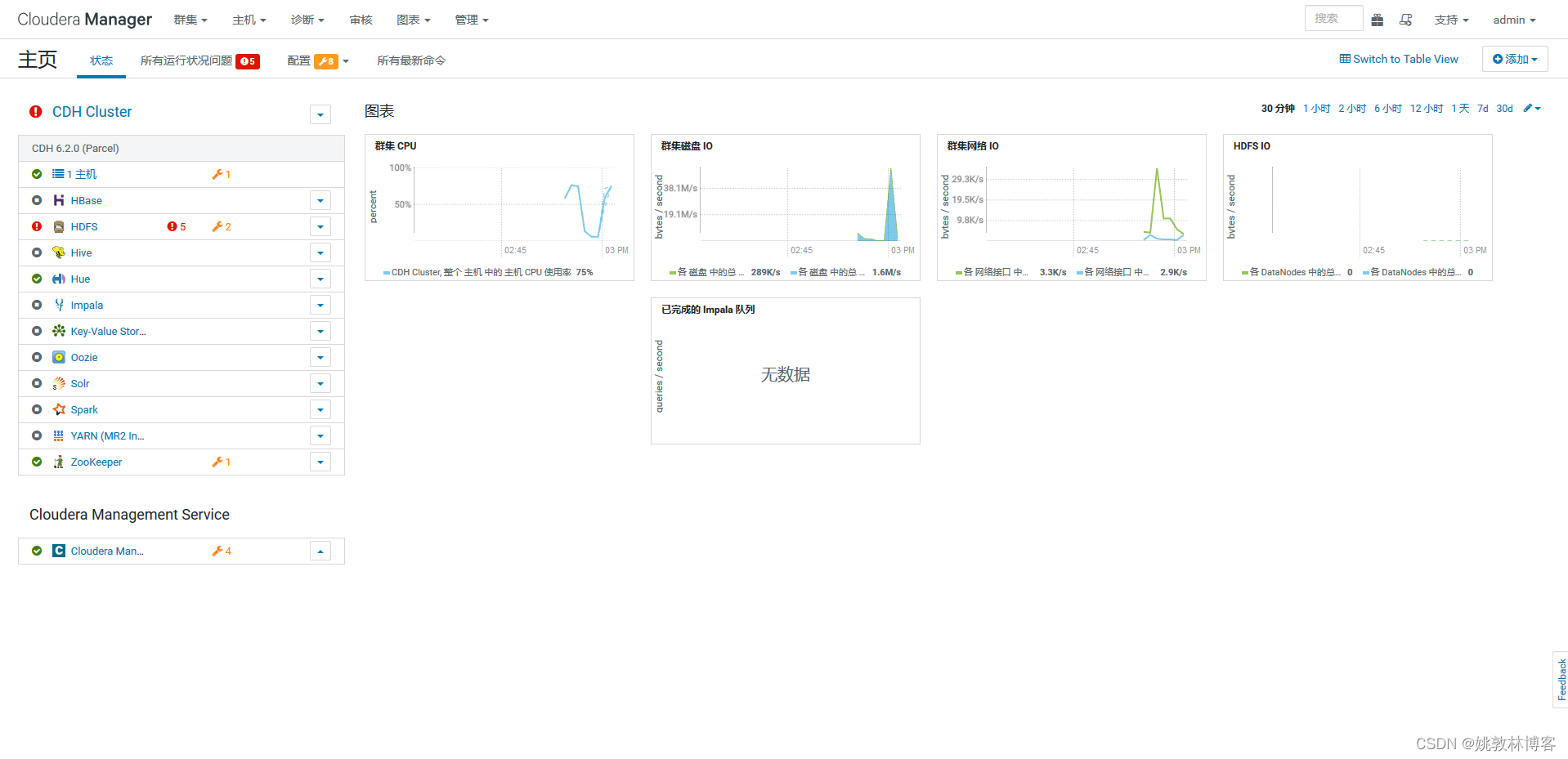Click the Hive bee icon
The image size is (1568, 759).
tap(59, 252)
